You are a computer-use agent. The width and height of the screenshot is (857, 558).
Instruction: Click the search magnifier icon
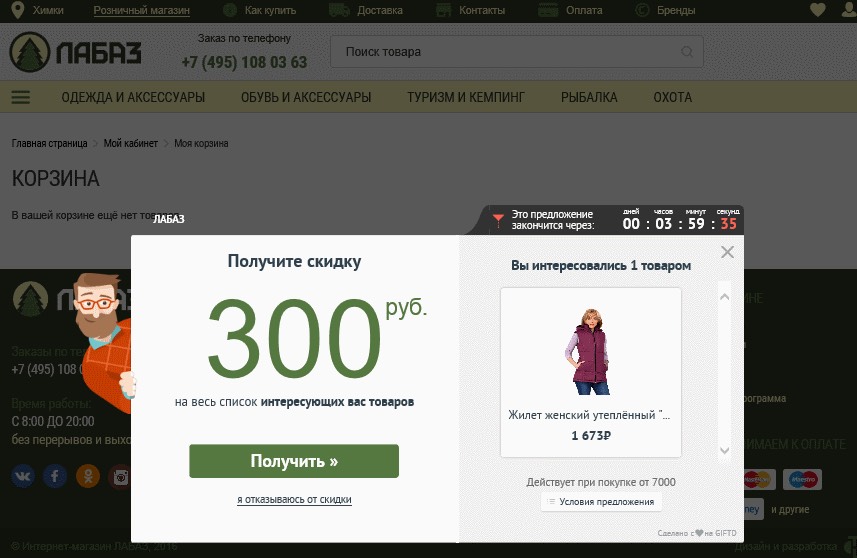coord(687,52)
